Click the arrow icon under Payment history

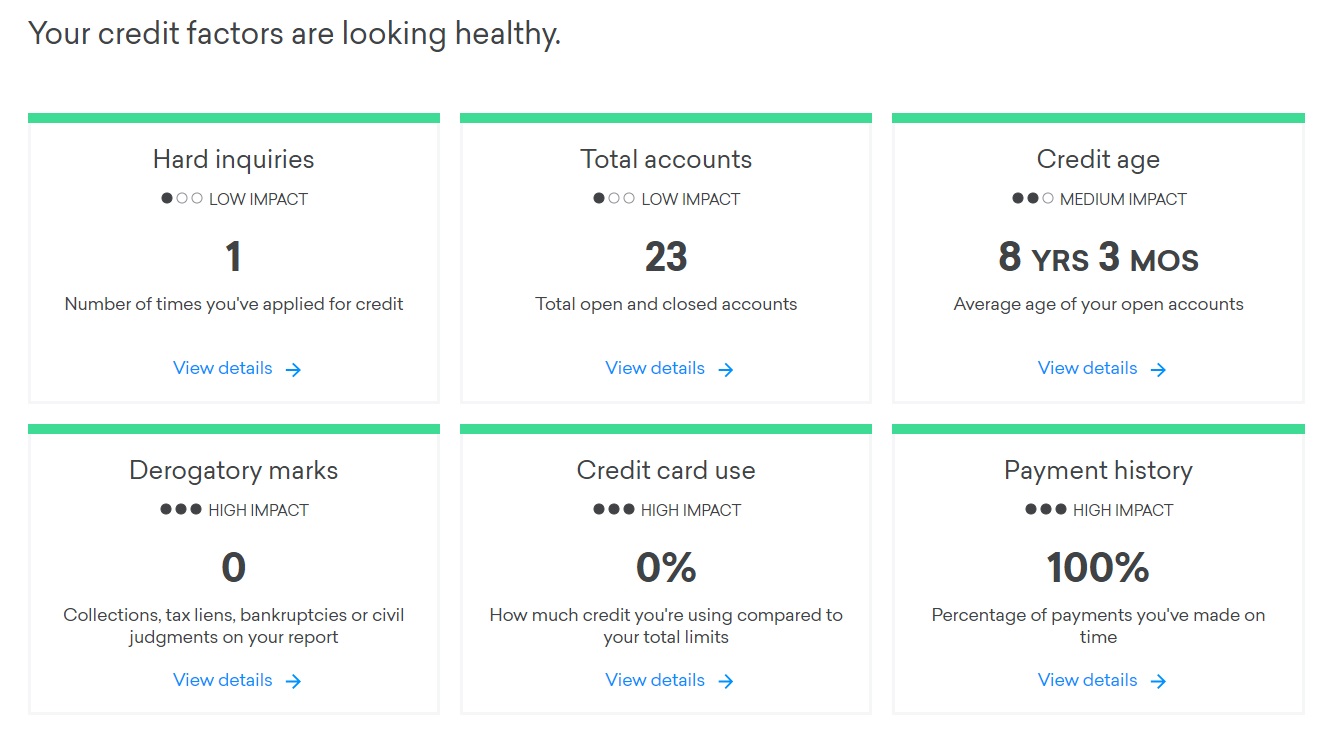coord(1158,681)
